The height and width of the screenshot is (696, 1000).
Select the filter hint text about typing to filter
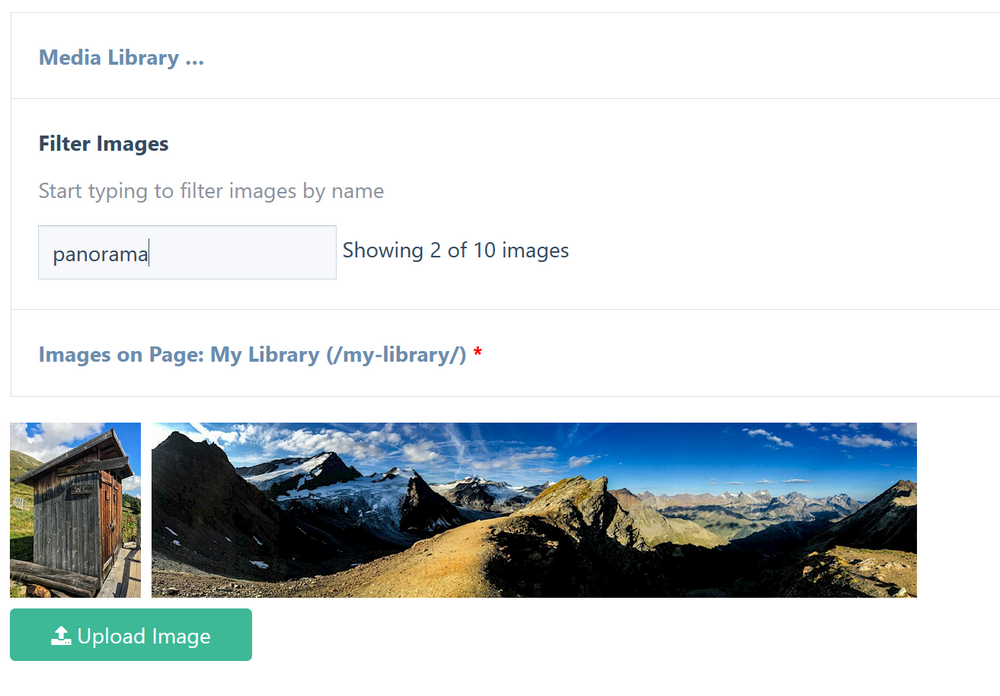[210, 190]
